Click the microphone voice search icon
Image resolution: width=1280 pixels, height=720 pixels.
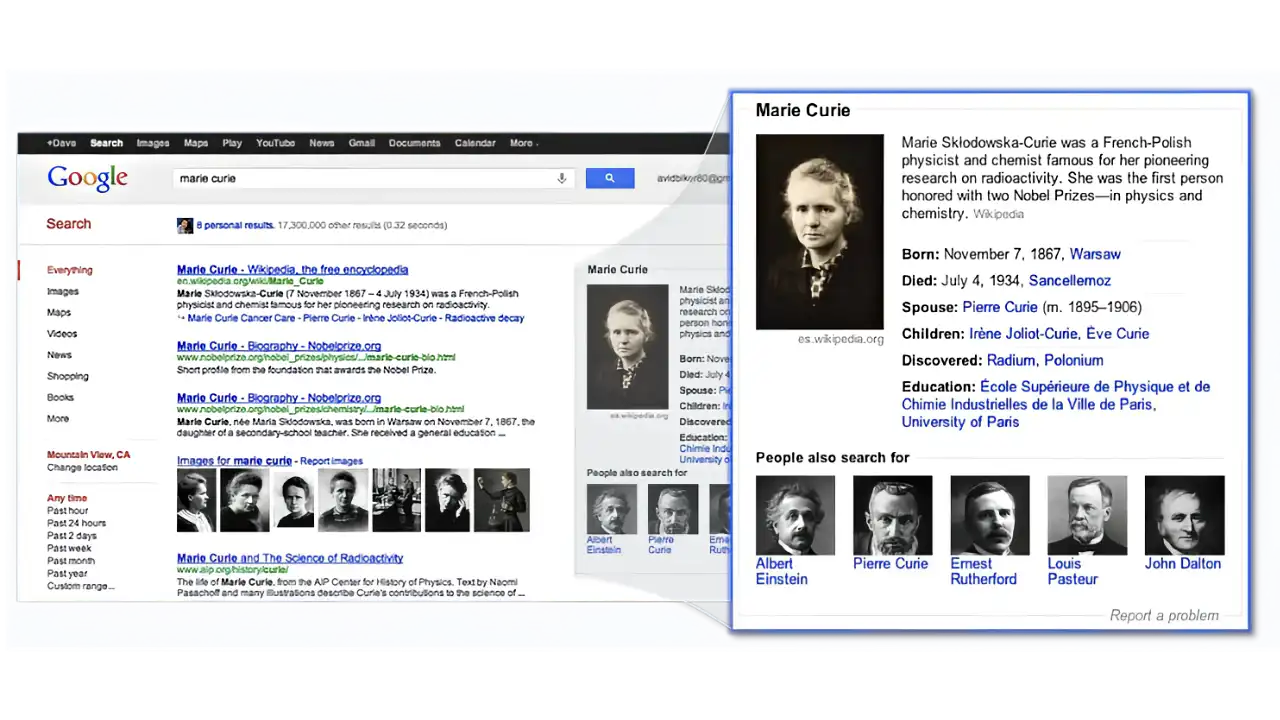coord(562,178)
